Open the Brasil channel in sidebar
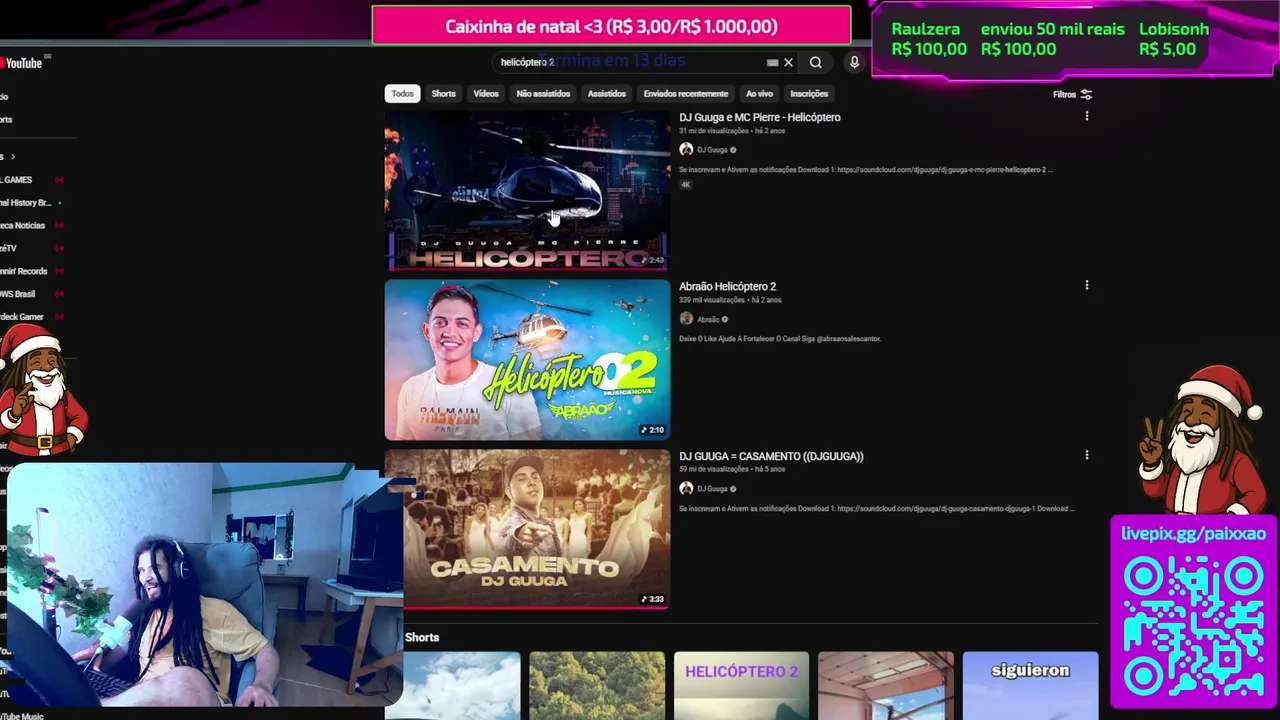1280x720 pixels. pyautogui.click(x=18, y=294)
